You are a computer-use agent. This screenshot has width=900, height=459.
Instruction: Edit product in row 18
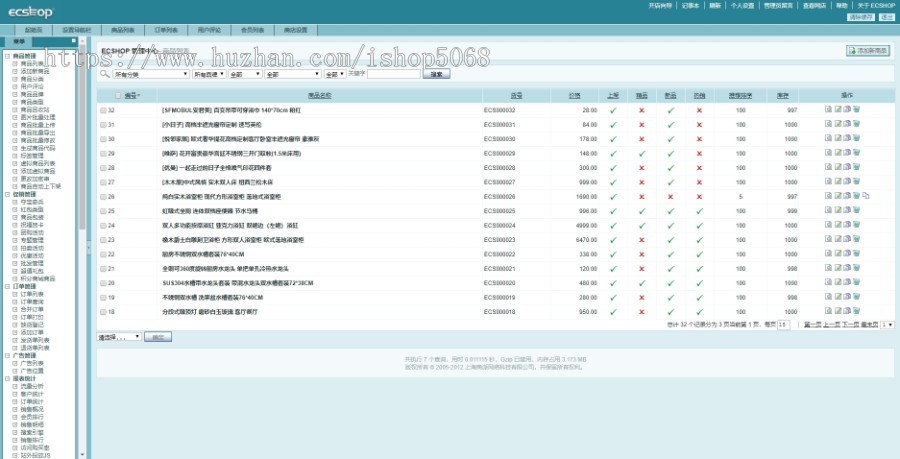coord(837,310)
